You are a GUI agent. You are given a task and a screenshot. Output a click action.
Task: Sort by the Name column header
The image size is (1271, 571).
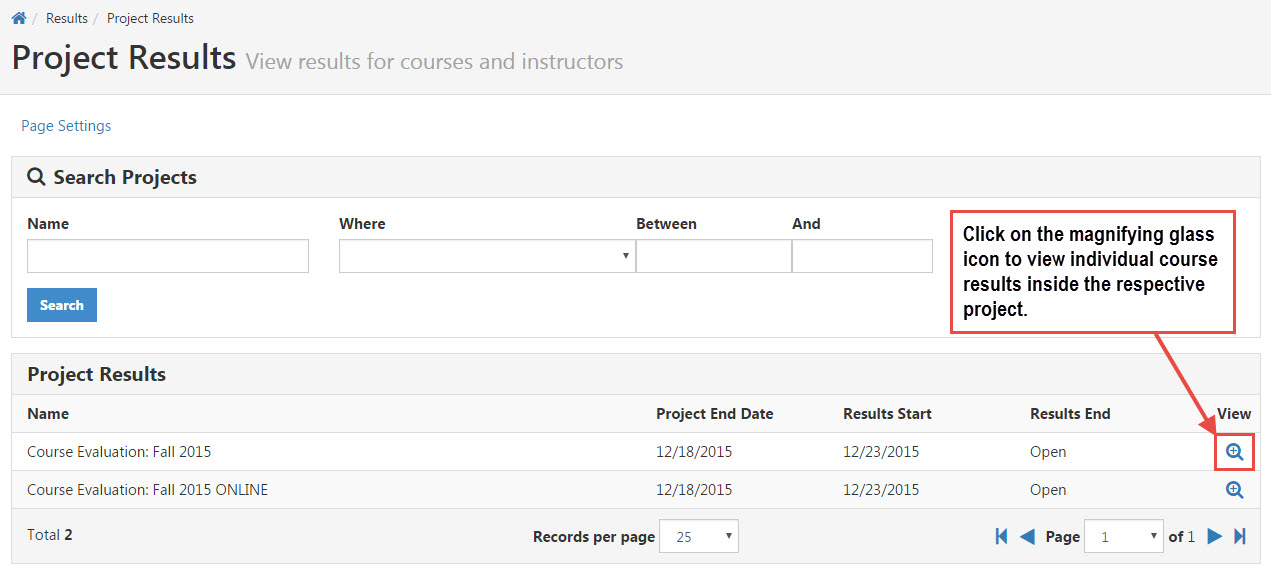(x=48, y=413)
